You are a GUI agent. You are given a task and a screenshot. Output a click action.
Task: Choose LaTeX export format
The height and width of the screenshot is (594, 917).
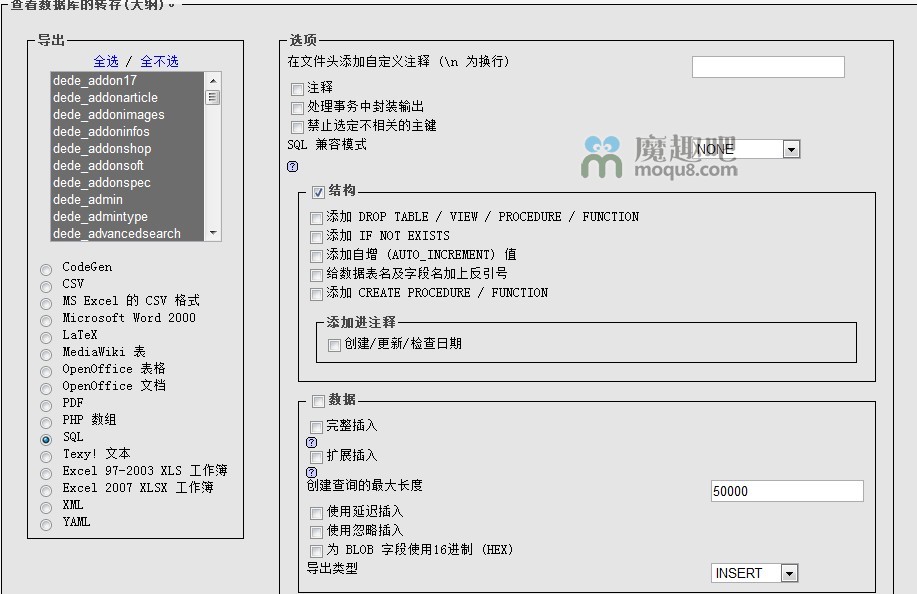click(46, 337)
